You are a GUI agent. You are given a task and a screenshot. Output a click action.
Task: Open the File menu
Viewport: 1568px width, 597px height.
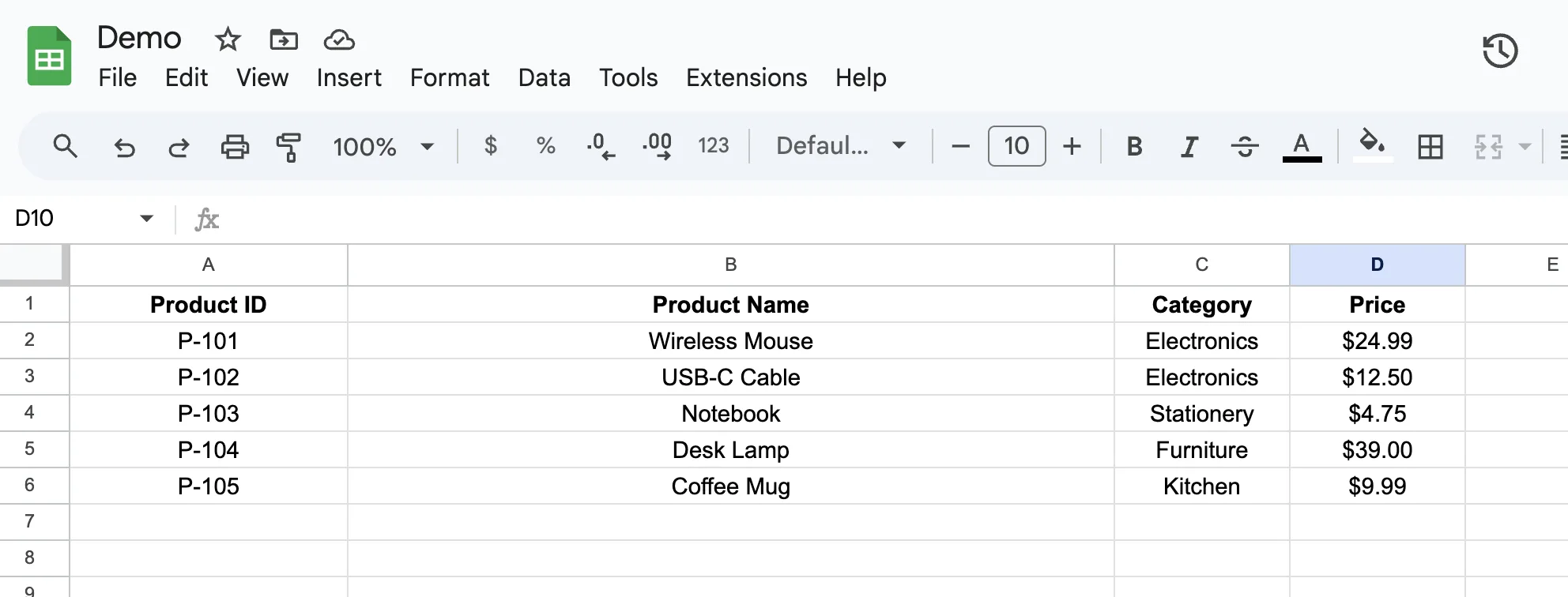[x=118, y=77]
